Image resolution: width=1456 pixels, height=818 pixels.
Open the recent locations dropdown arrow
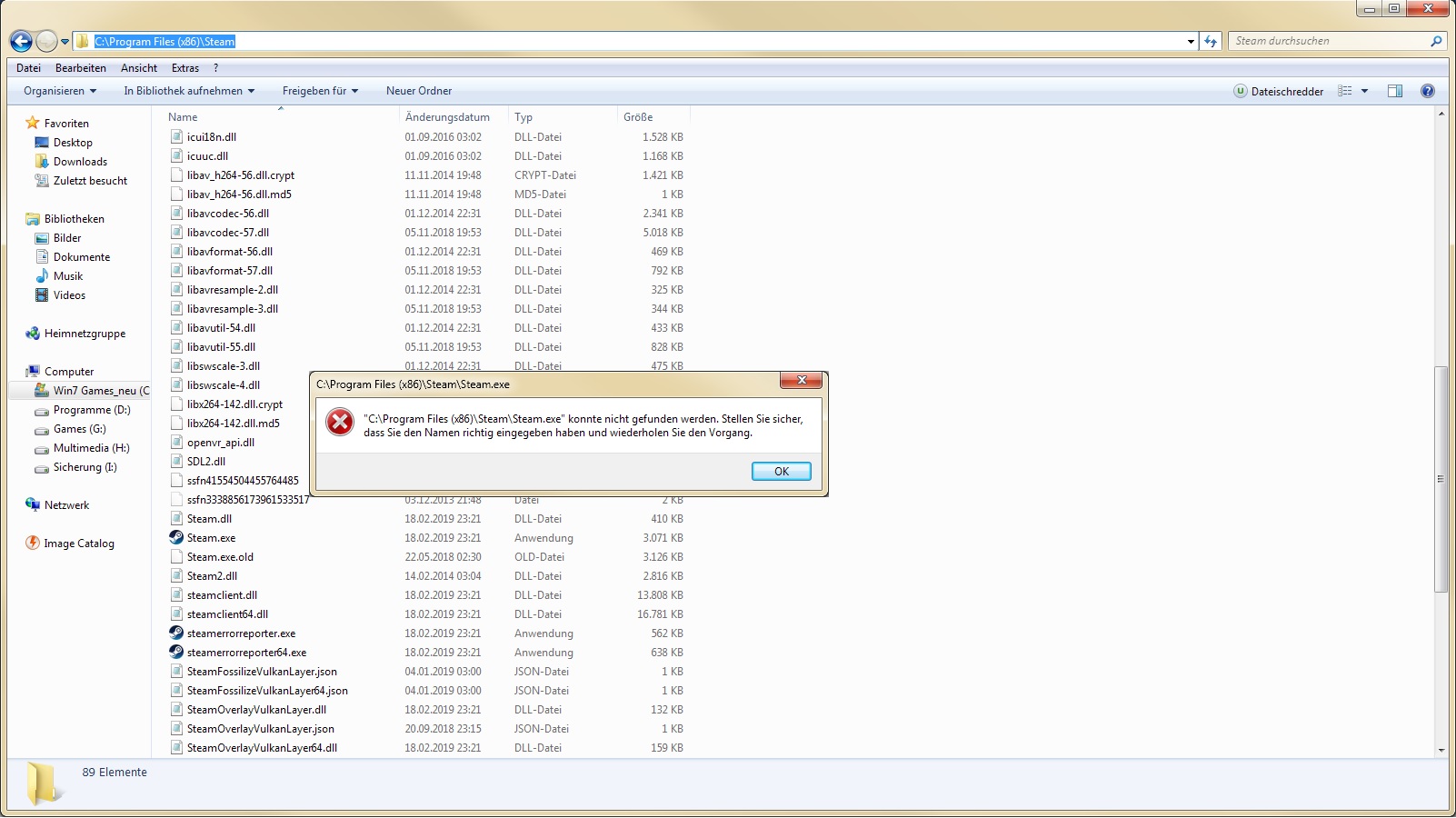point(65,42)
